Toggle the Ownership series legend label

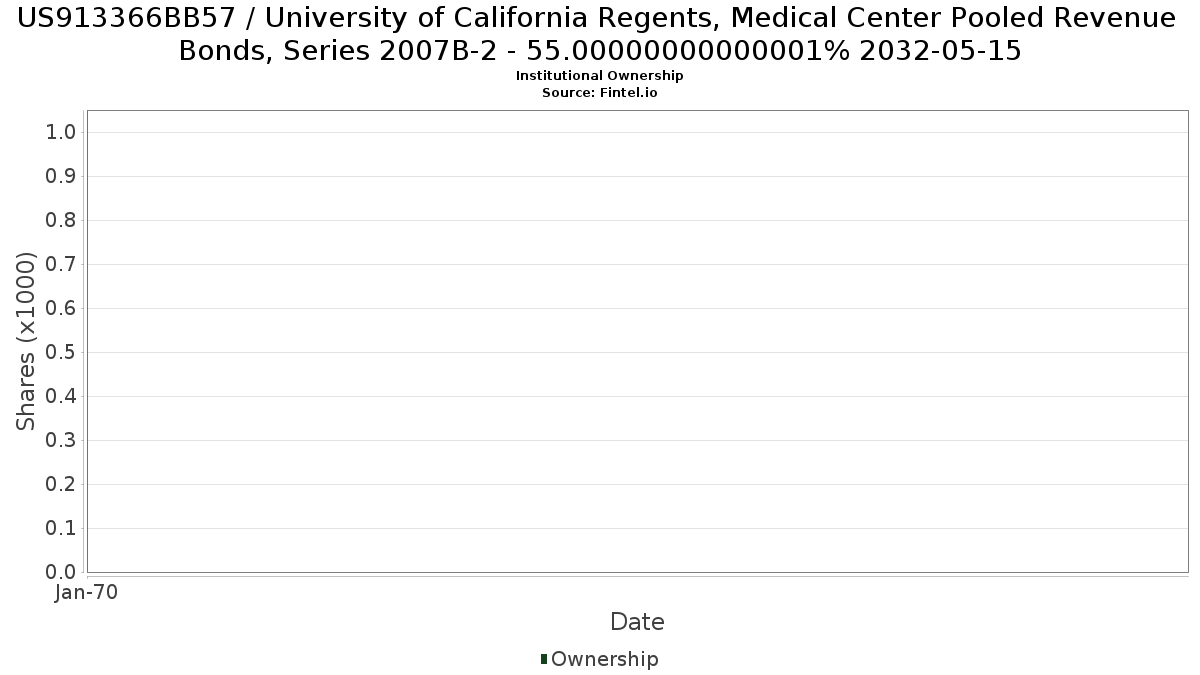604,659
